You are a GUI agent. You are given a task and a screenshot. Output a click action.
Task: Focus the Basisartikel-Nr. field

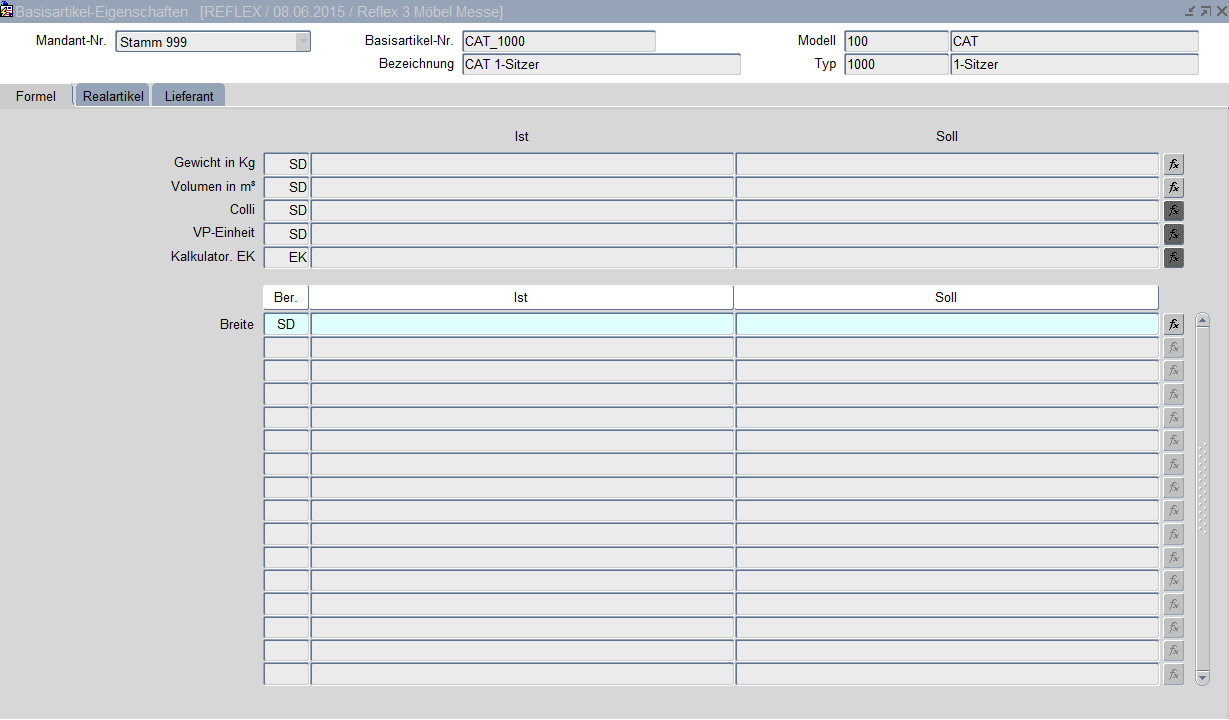click(558, 42)
